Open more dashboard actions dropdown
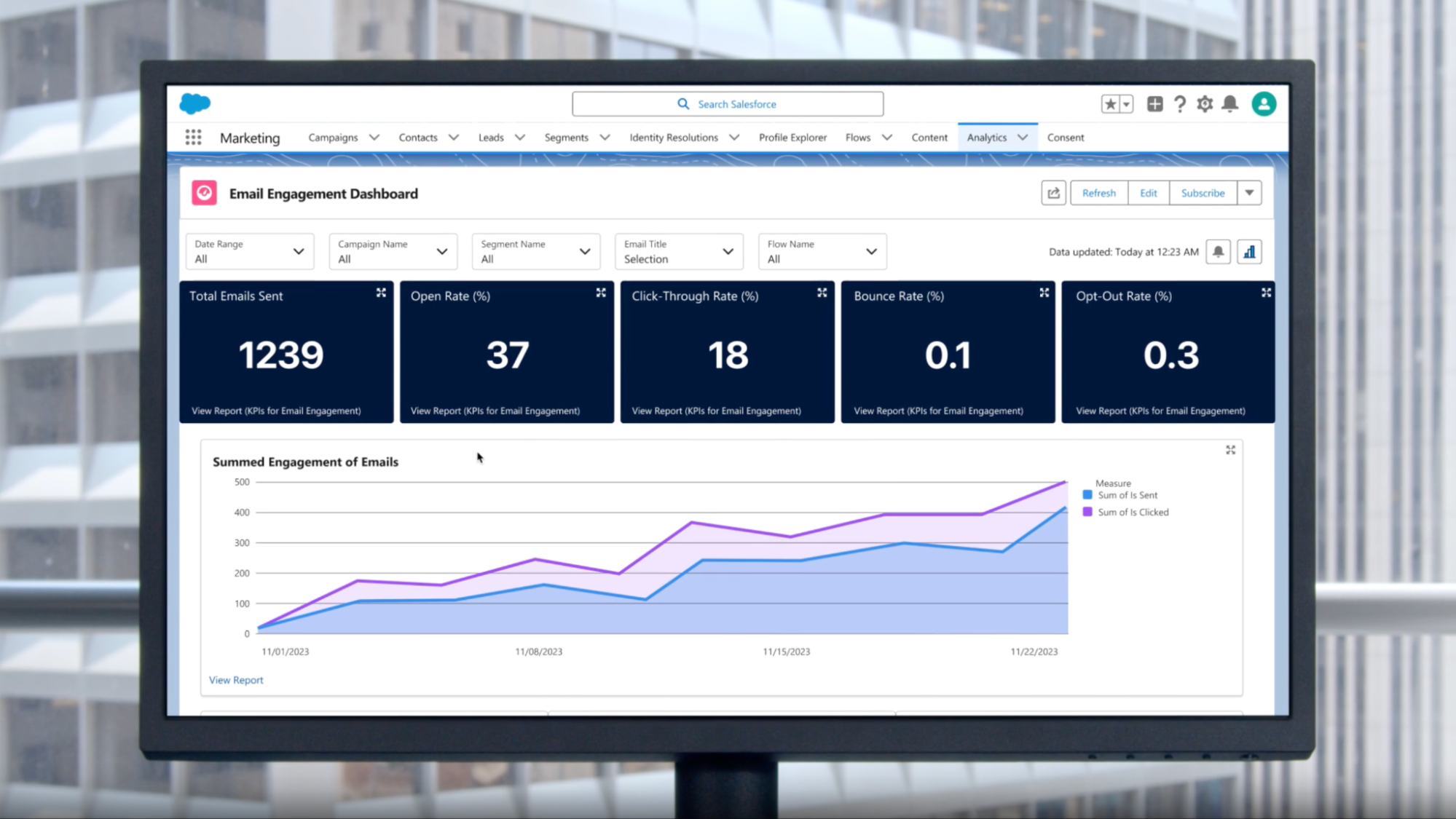1456x819 pixels. (1249, 193)
